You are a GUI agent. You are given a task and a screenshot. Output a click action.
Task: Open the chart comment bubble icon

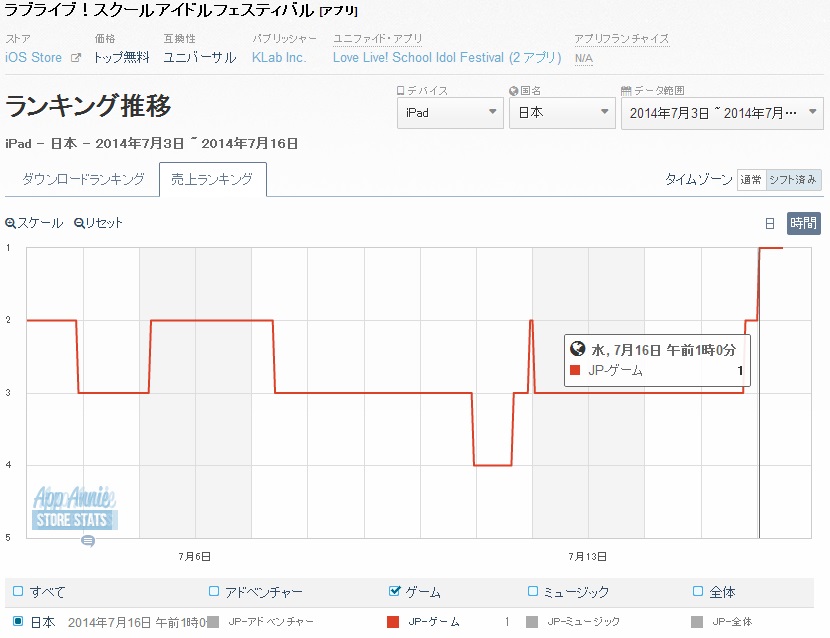point(88,541)
